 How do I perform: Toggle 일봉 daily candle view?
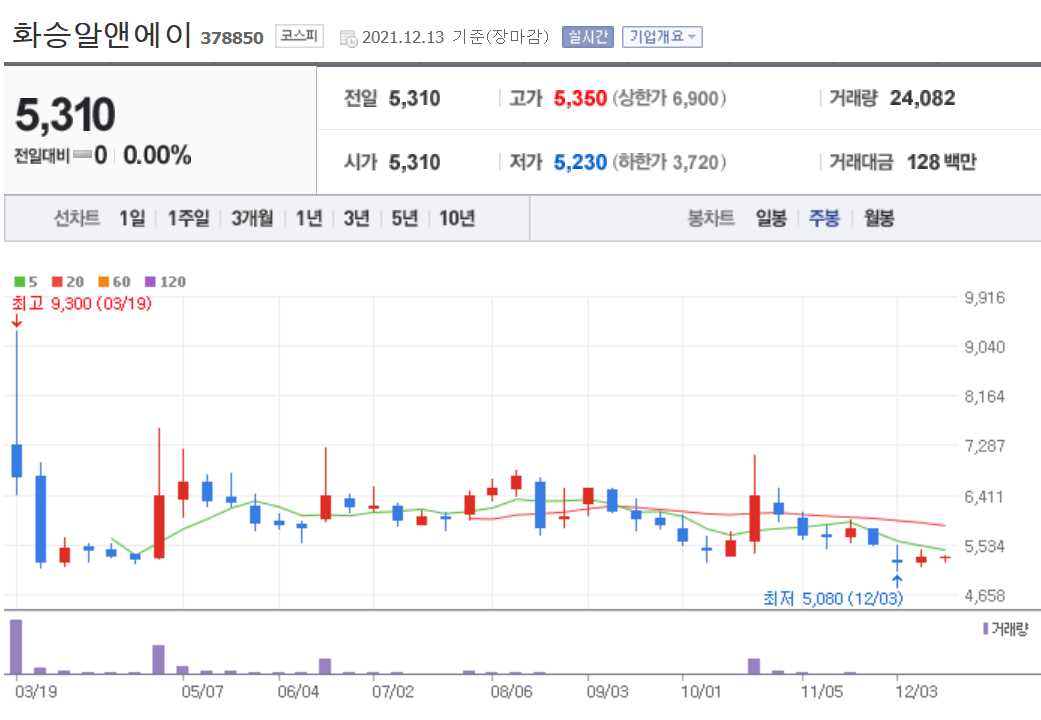(x=769, y=218)
